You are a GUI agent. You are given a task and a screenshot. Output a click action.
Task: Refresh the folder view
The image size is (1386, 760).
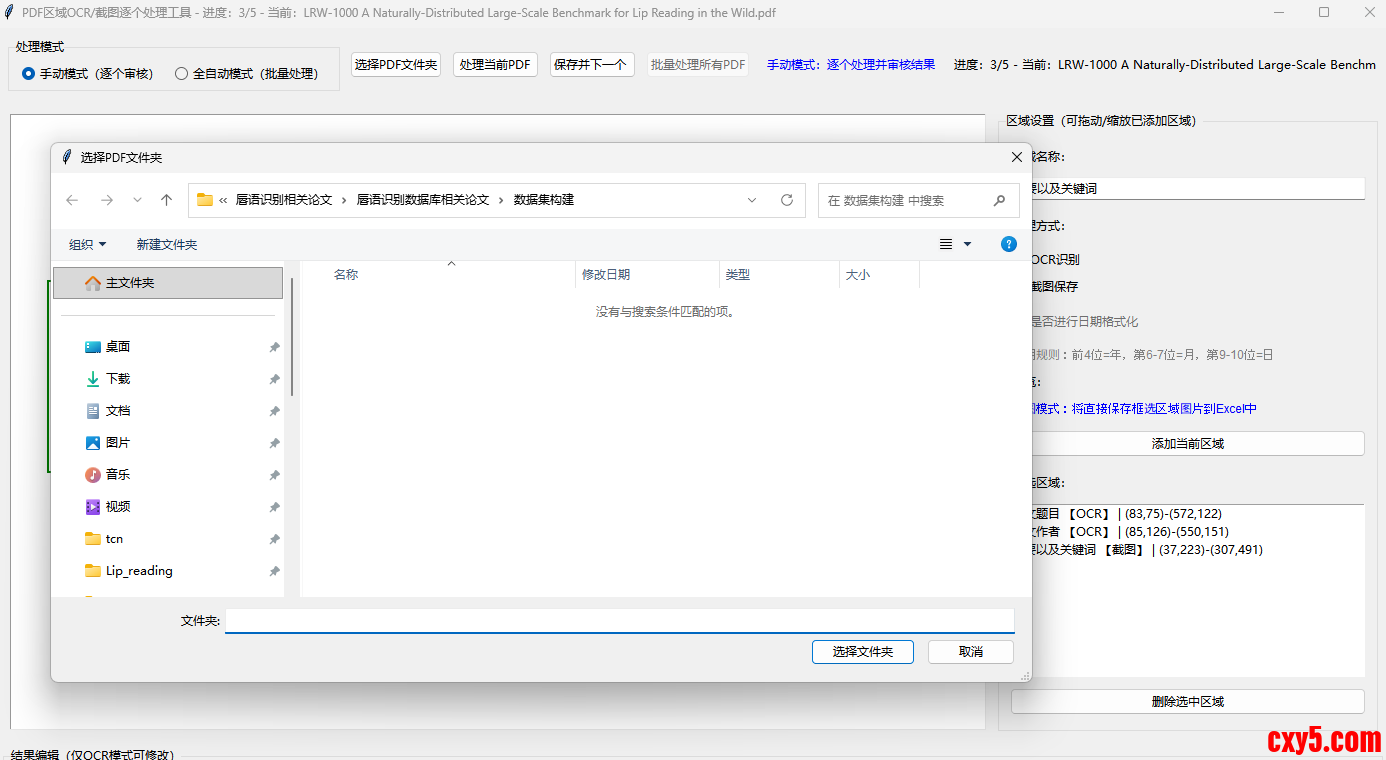[787, 200]
